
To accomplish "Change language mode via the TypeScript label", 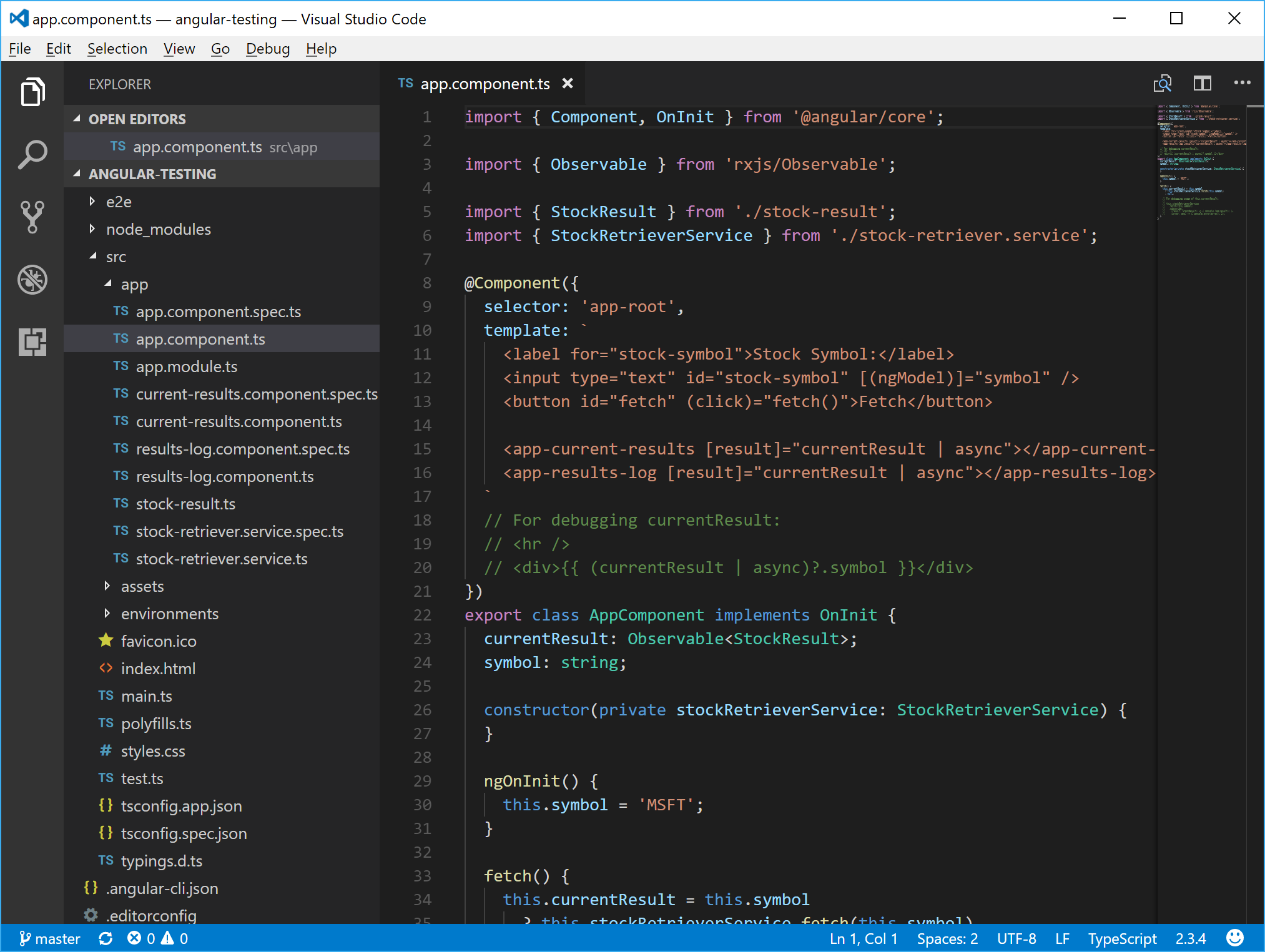I will point(1122,938).
